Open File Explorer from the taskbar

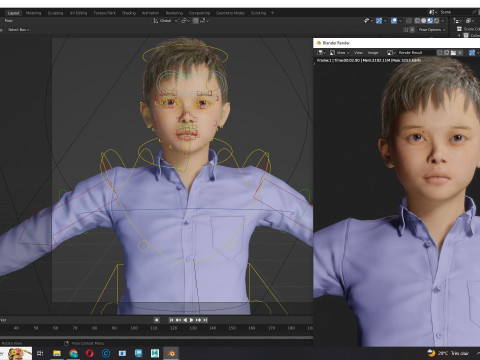[x=57, y=353]
